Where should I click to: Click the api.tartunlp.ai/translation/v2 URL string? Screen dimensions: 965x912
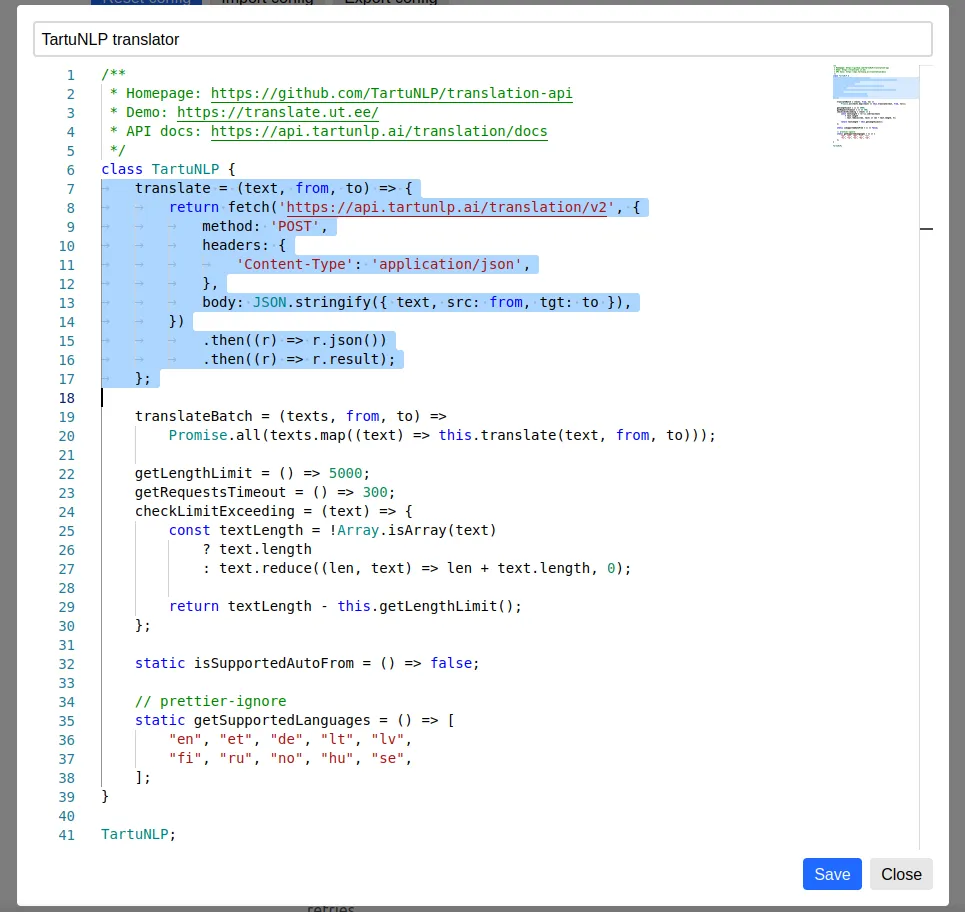pyautogui.click(x=446, y=207)
